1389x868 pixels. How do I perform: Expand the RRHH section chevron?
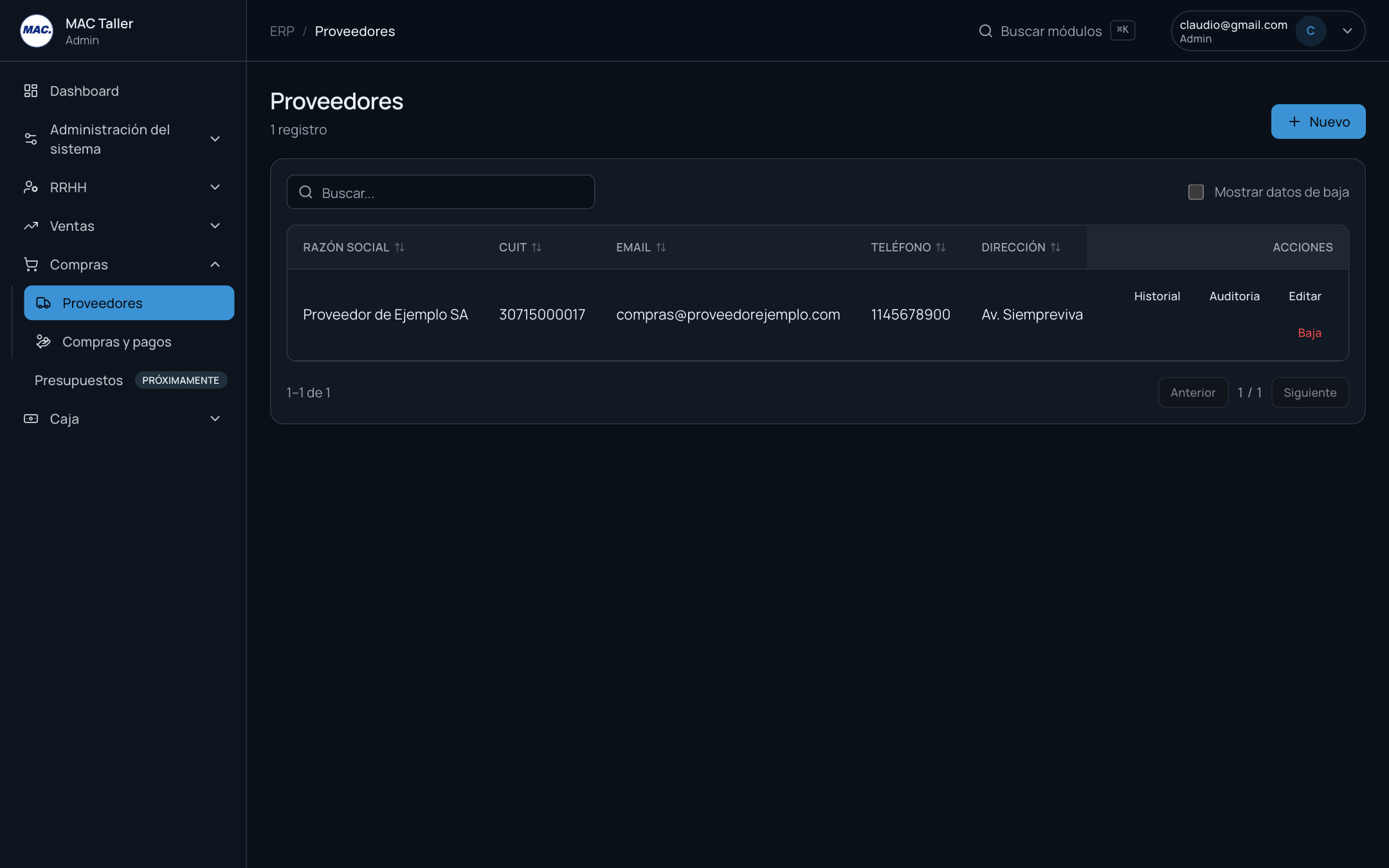pos(215,187)
